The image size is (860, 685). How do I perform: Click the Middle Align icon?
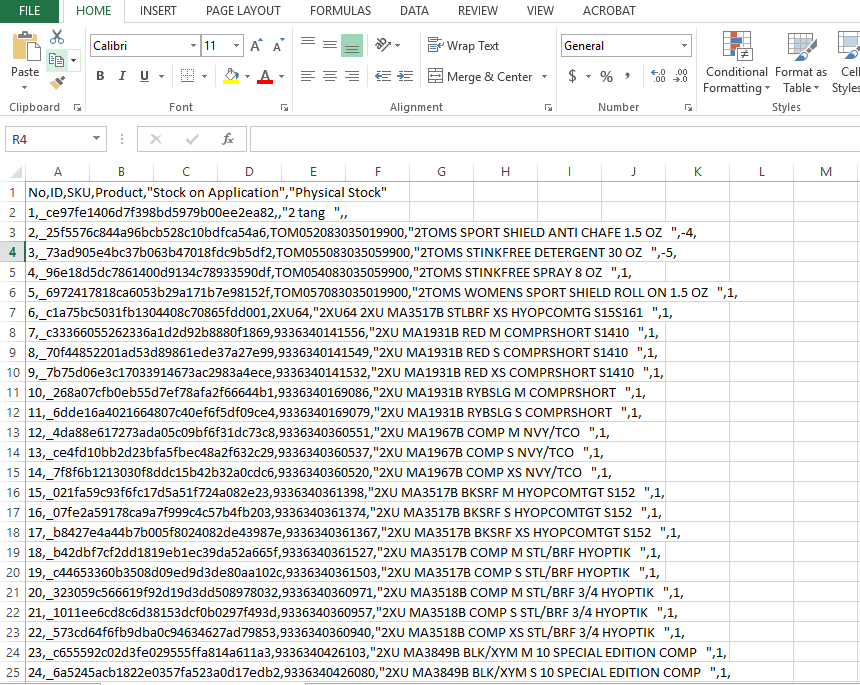tap(330, 44)
